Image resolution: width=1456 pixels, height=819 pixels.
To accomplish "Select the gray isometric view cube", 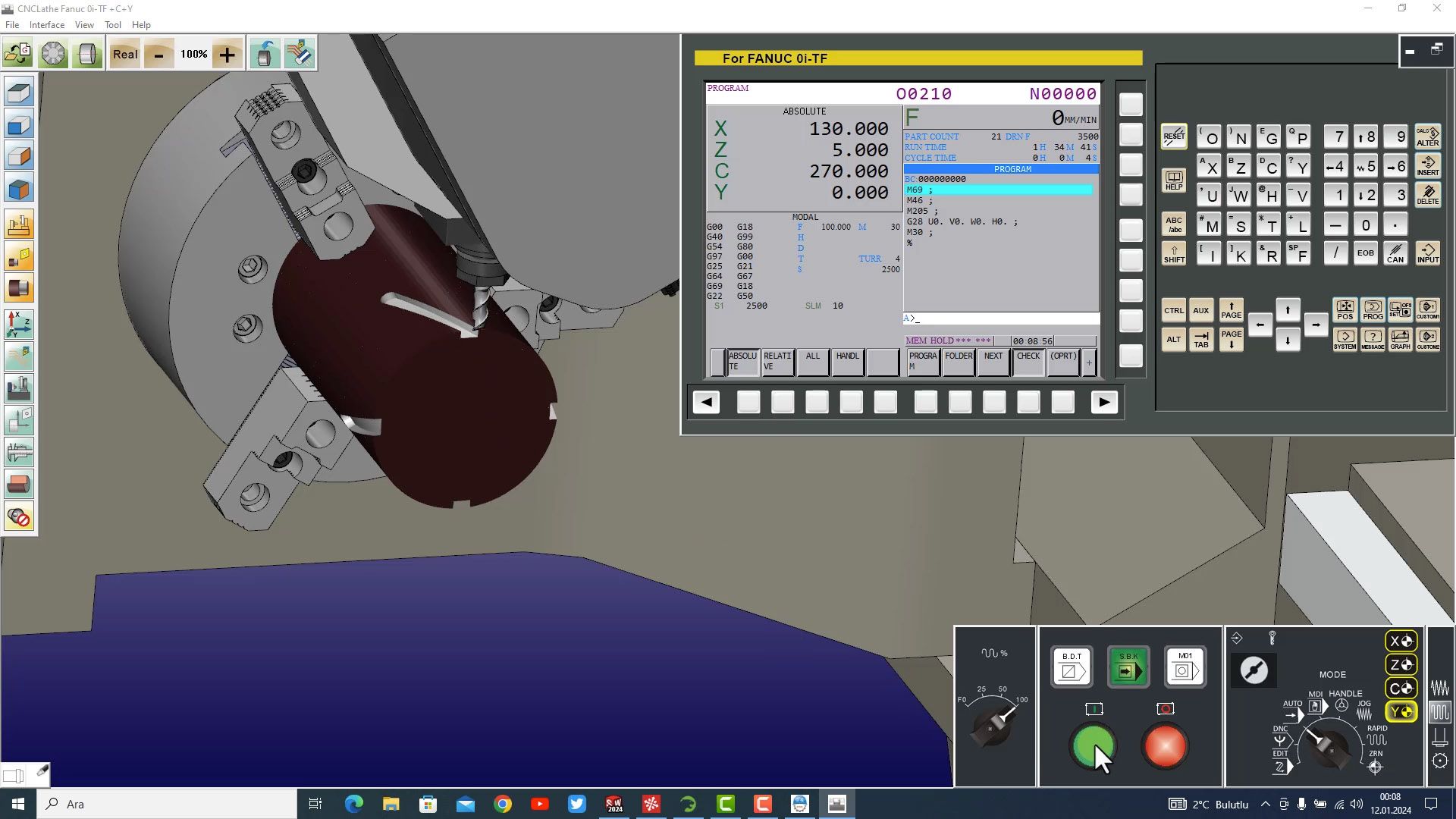I will click(x=19, y=93).
